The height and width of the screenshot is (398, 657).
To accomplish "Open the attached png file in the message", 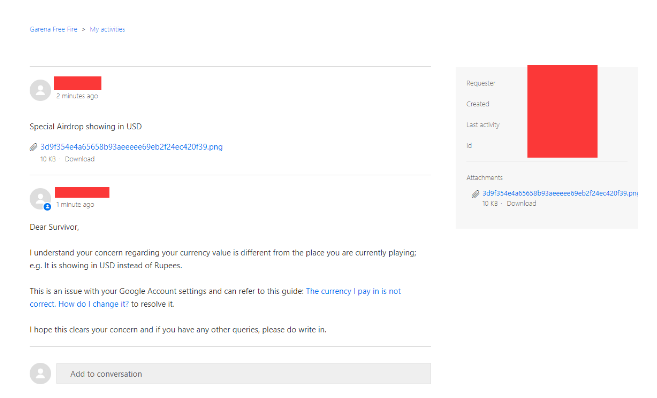I will pyautogui.click(x=131, y=147).
